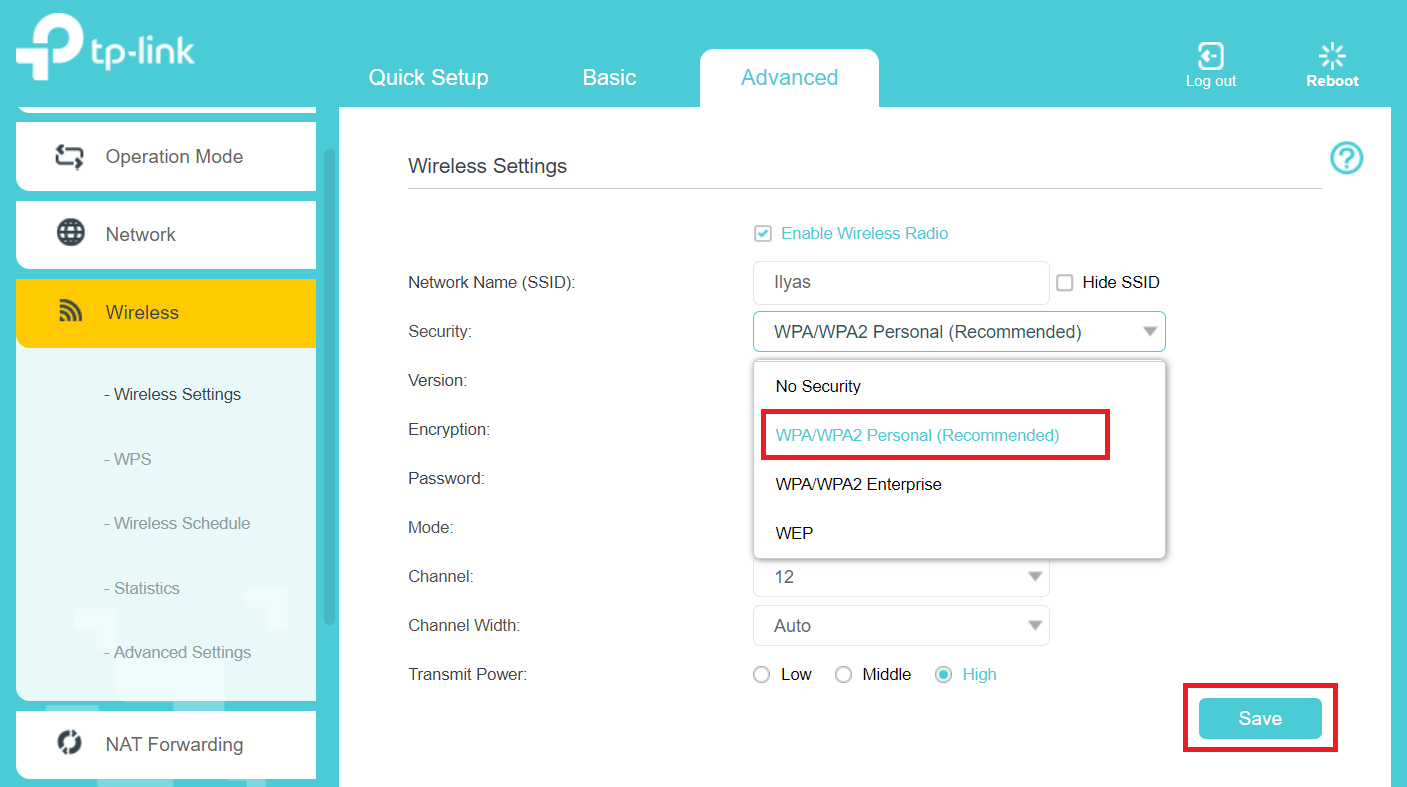
Task: Enable the Hide SSID checkbox
Action: 1064,282
